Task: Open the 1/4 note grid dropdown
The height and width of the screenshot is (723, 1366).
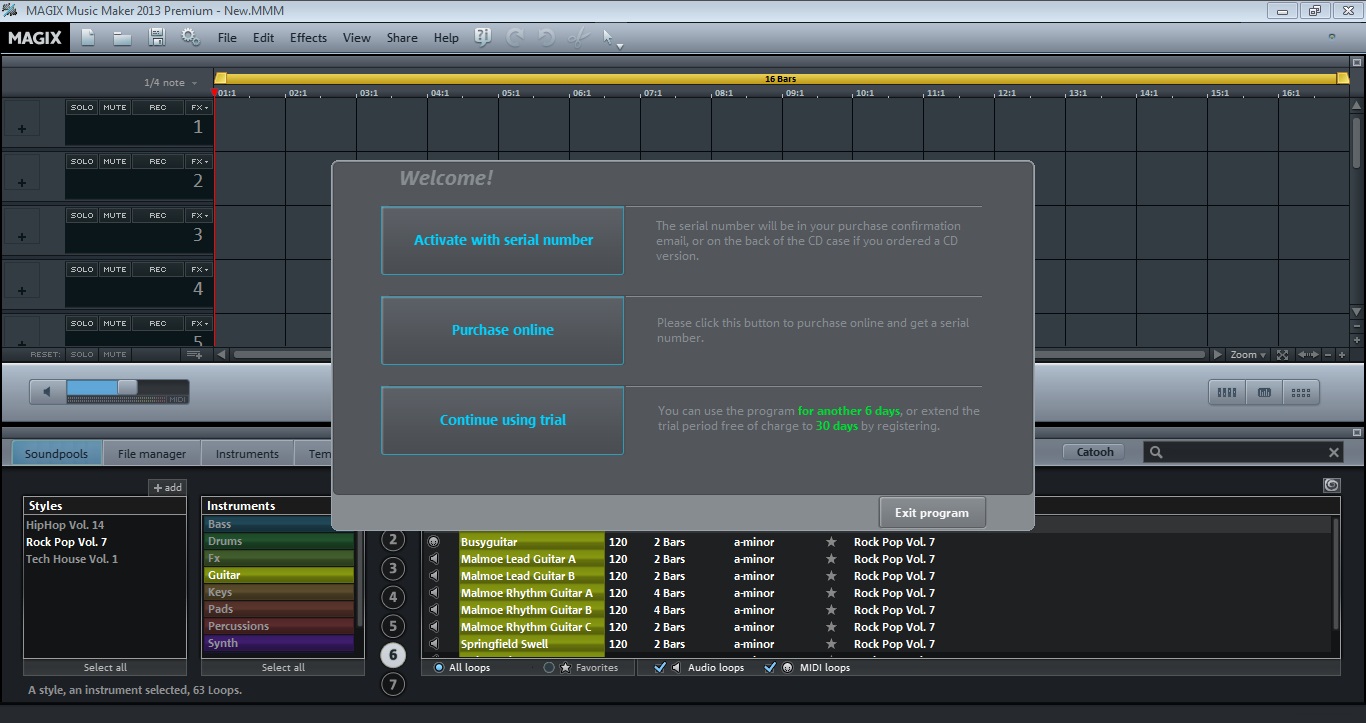Action: click(170, 83)
